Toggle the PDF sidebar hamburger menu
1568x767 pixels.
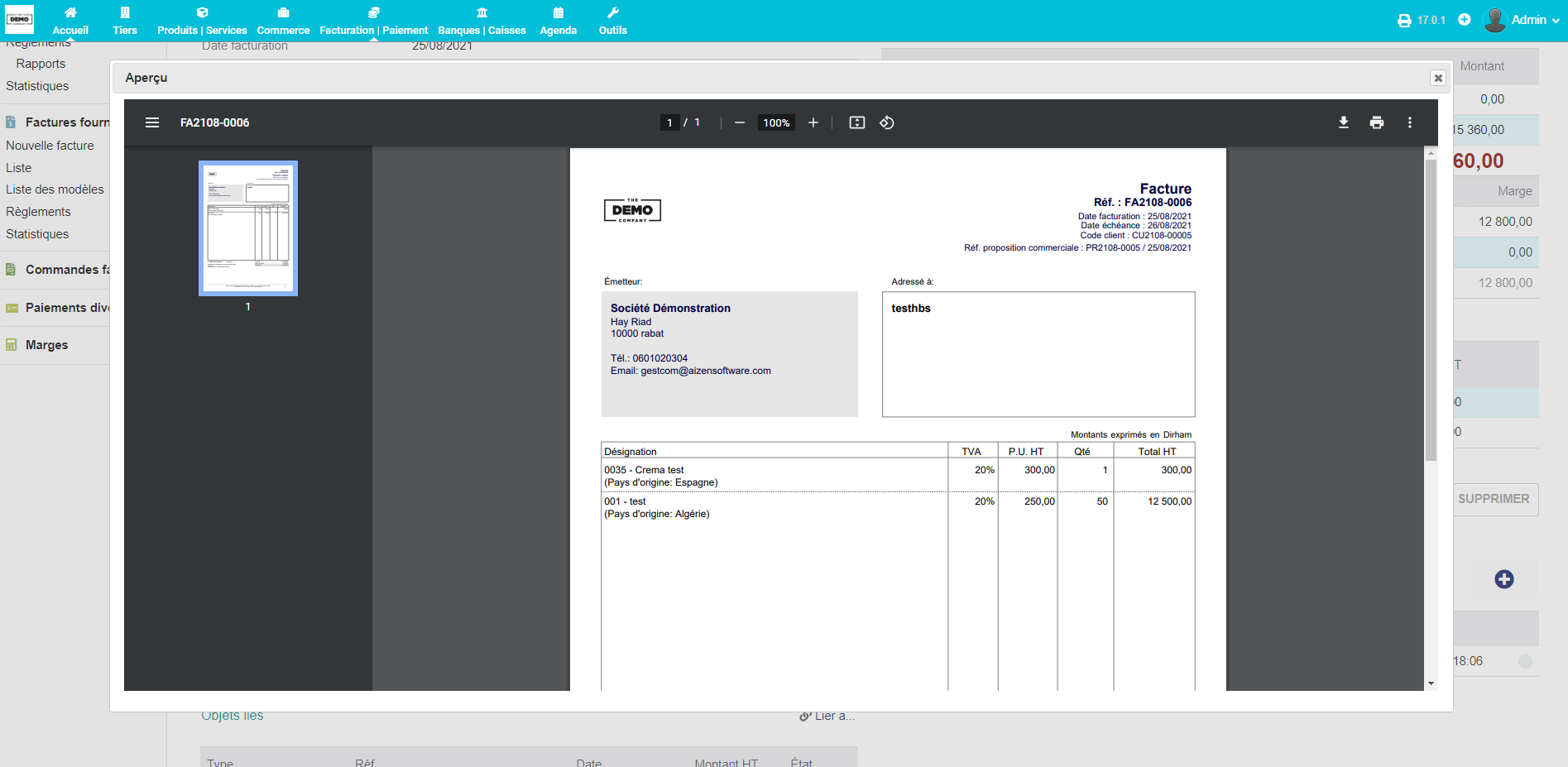(x=152, y=122)
